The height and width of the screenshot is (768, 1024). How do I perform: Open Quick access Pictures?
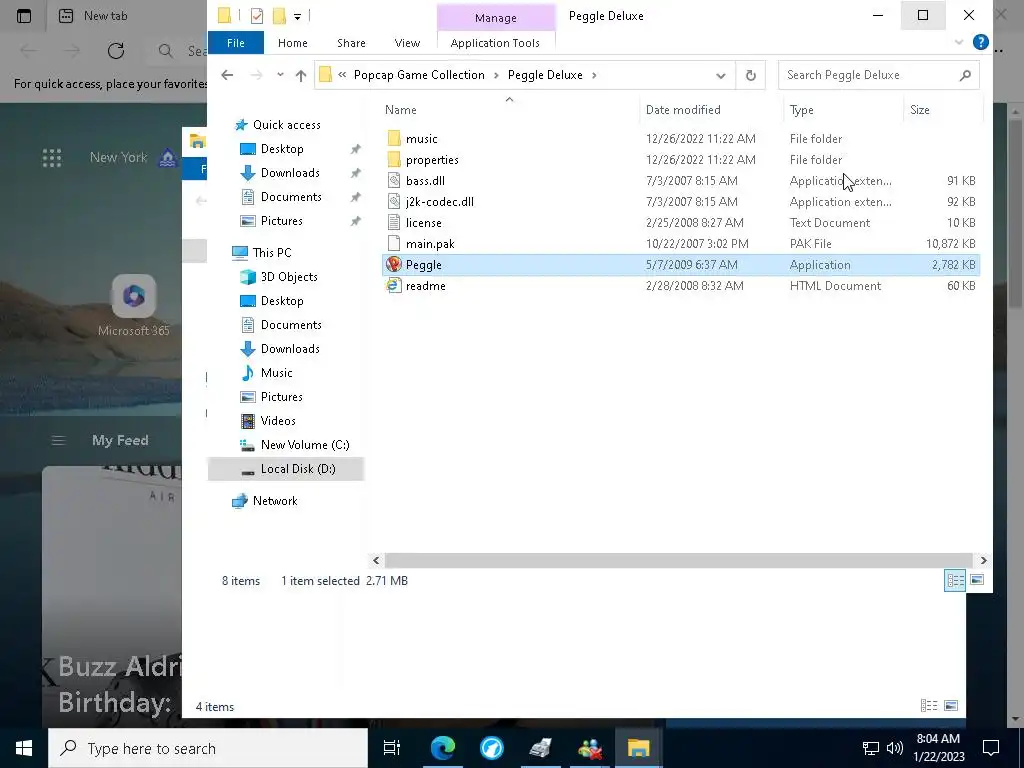281,221
